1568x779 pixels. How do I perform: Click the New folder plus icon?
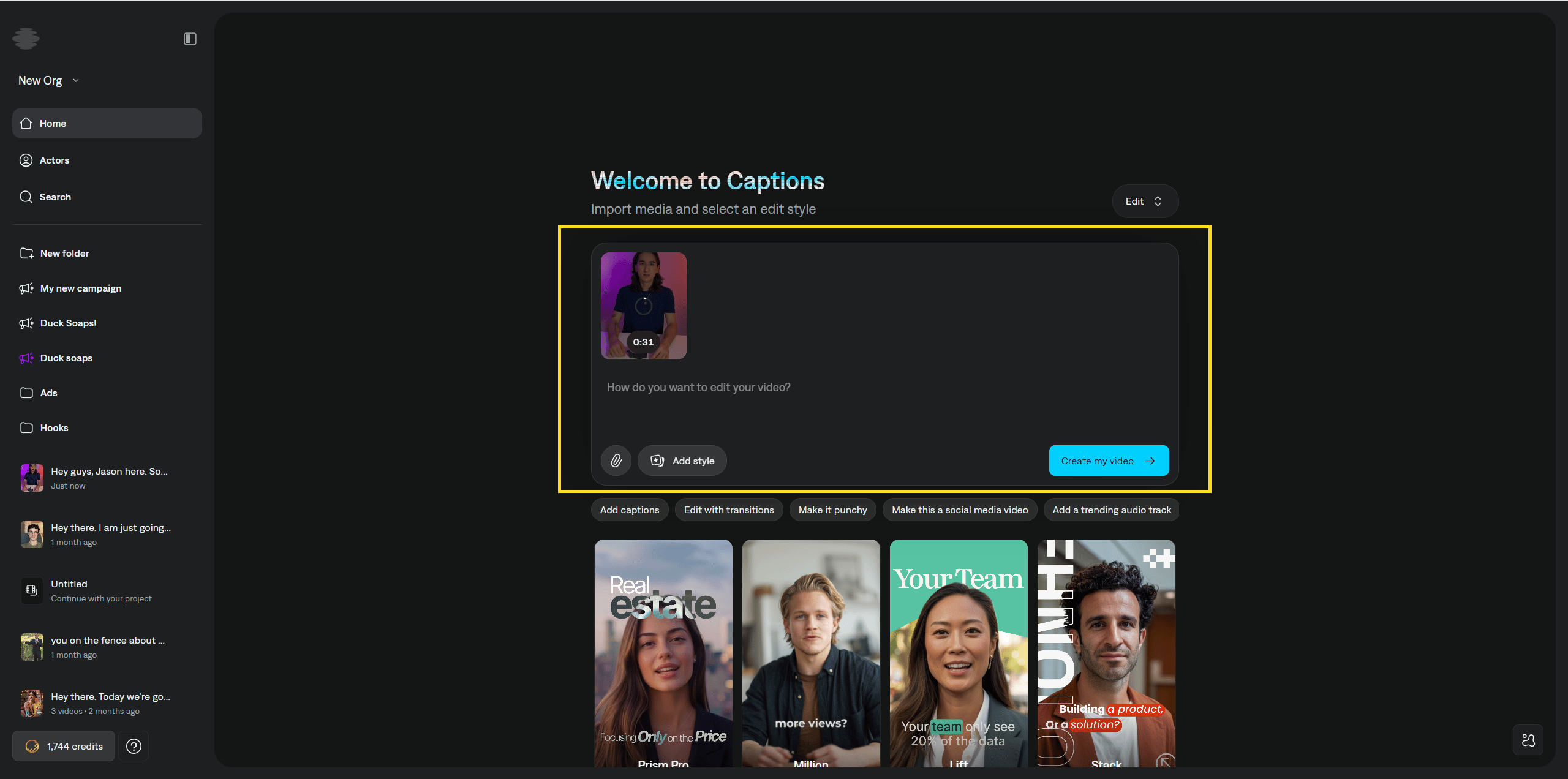click(x=26, y=253)
